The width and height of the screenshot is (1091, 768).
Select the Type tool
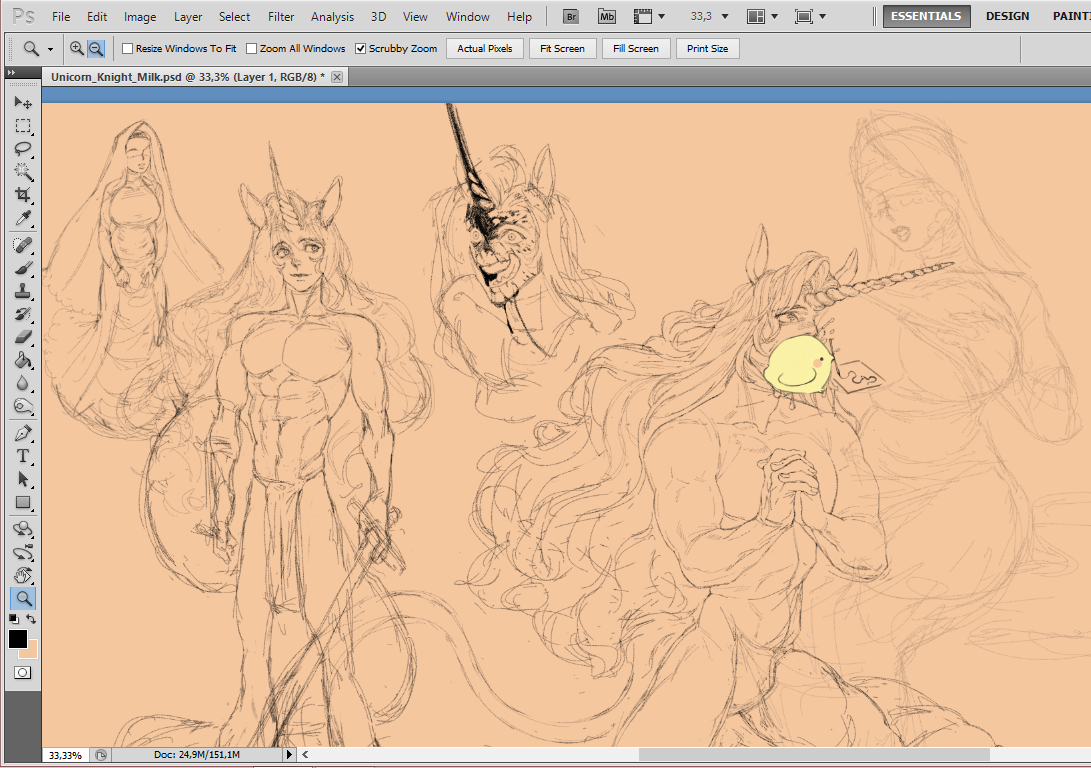point(22,456)
